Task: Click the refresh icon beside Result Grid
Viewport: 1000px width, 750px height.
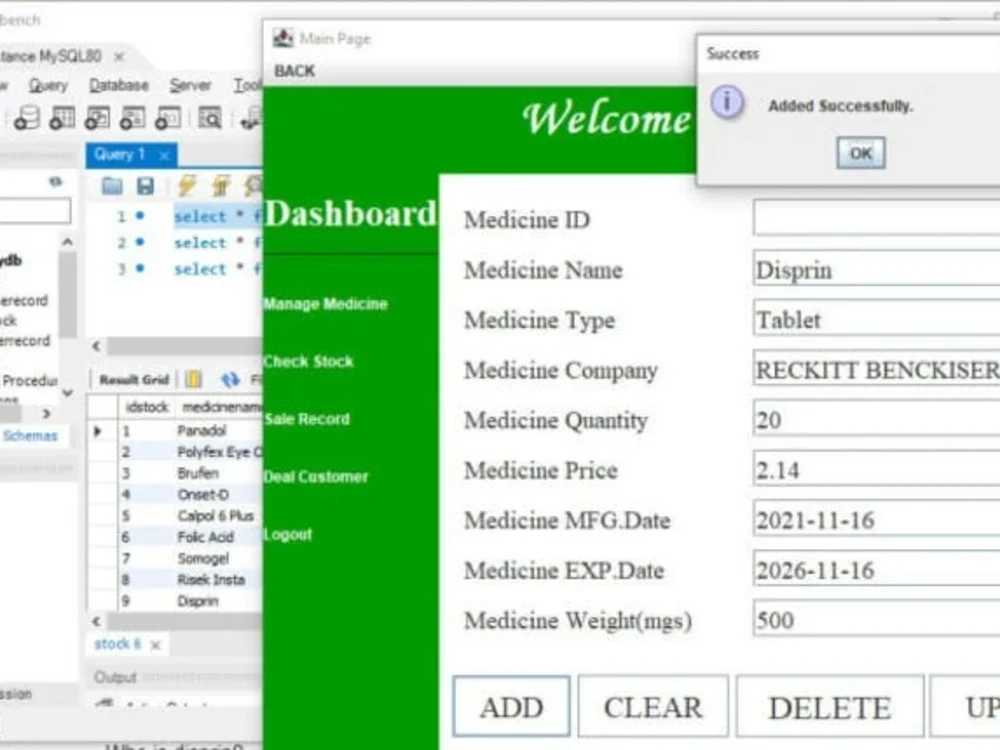Action: tap(230, 380)
